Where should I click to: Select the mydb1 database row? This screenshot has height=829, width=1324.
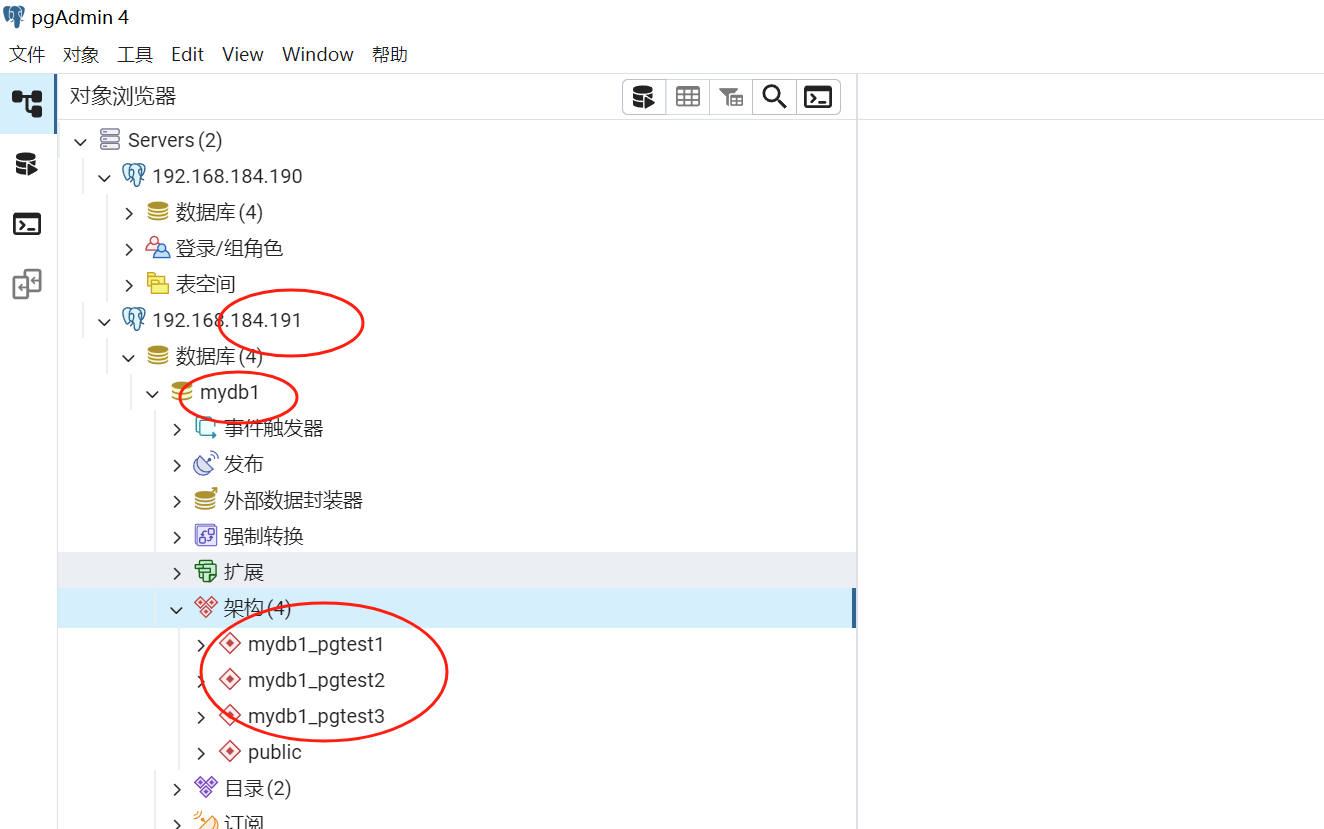coord(457,392)
